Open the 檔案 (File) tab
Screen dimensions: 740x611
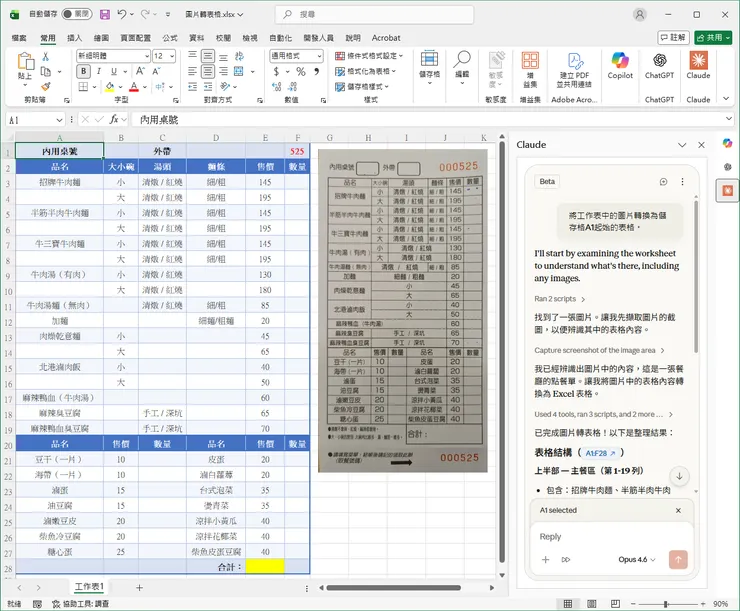pos(19,38)
